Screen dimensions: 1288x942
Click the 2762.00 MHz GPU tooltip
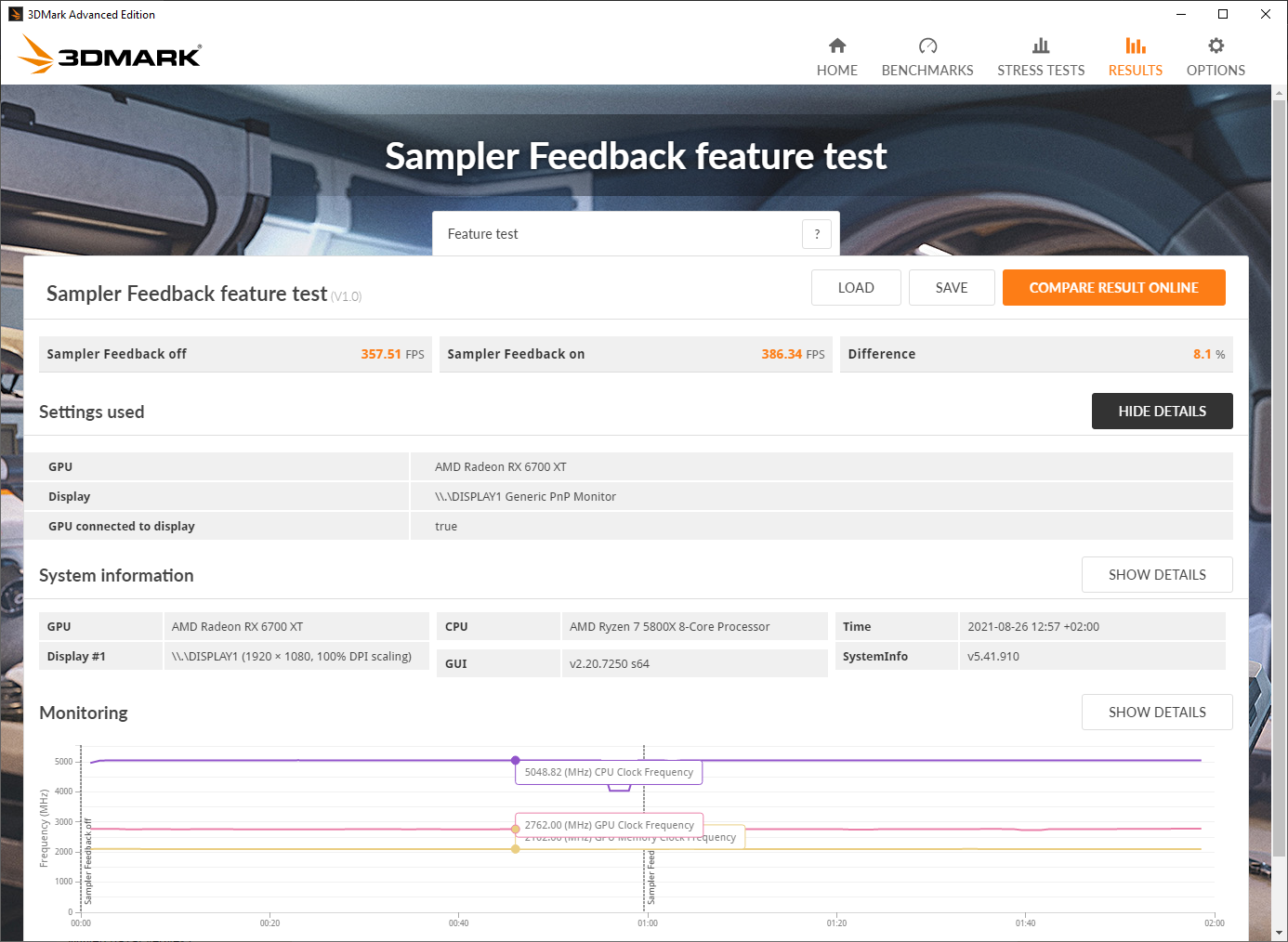click(609, 825)
